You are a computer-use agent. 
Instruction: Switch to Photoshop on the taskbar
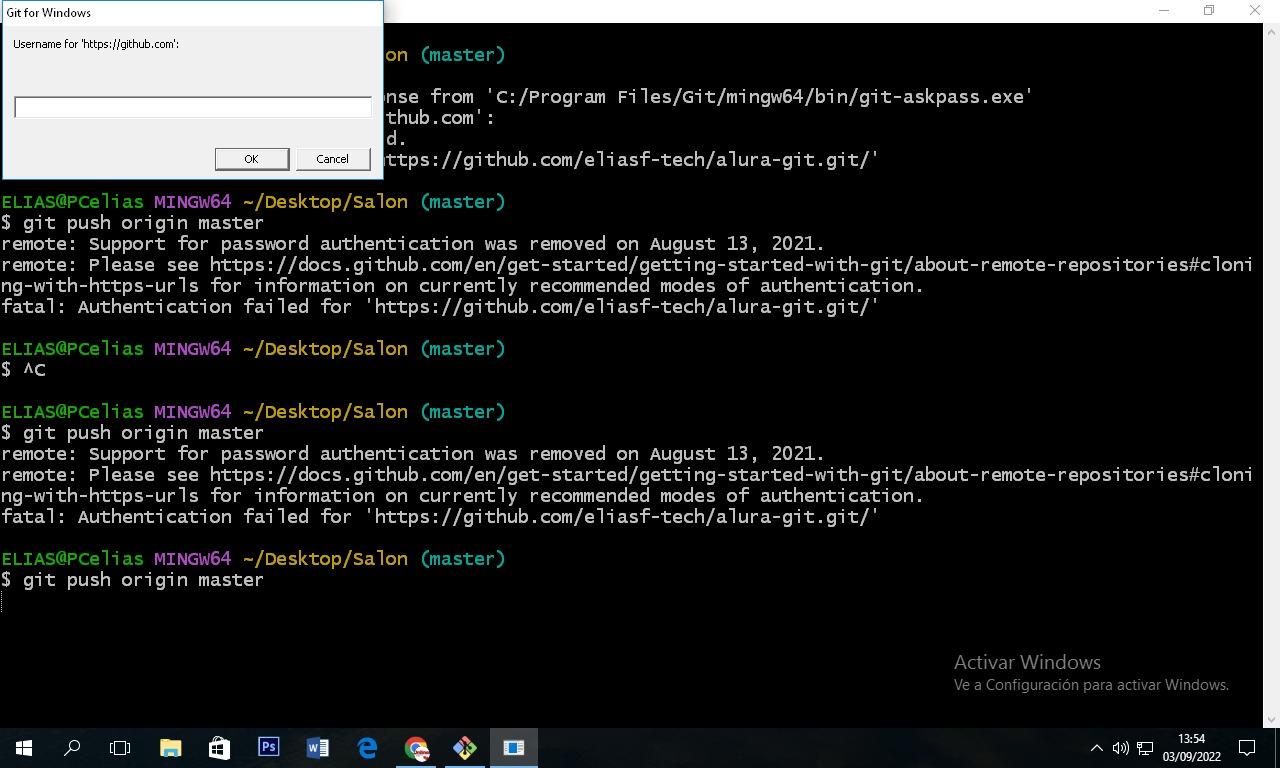pos(268,748)
